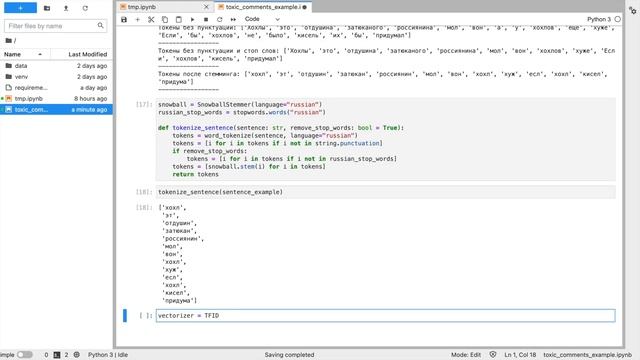
Task: Cut selected cell with scissors icon
Action: click(x=151, y=19)
